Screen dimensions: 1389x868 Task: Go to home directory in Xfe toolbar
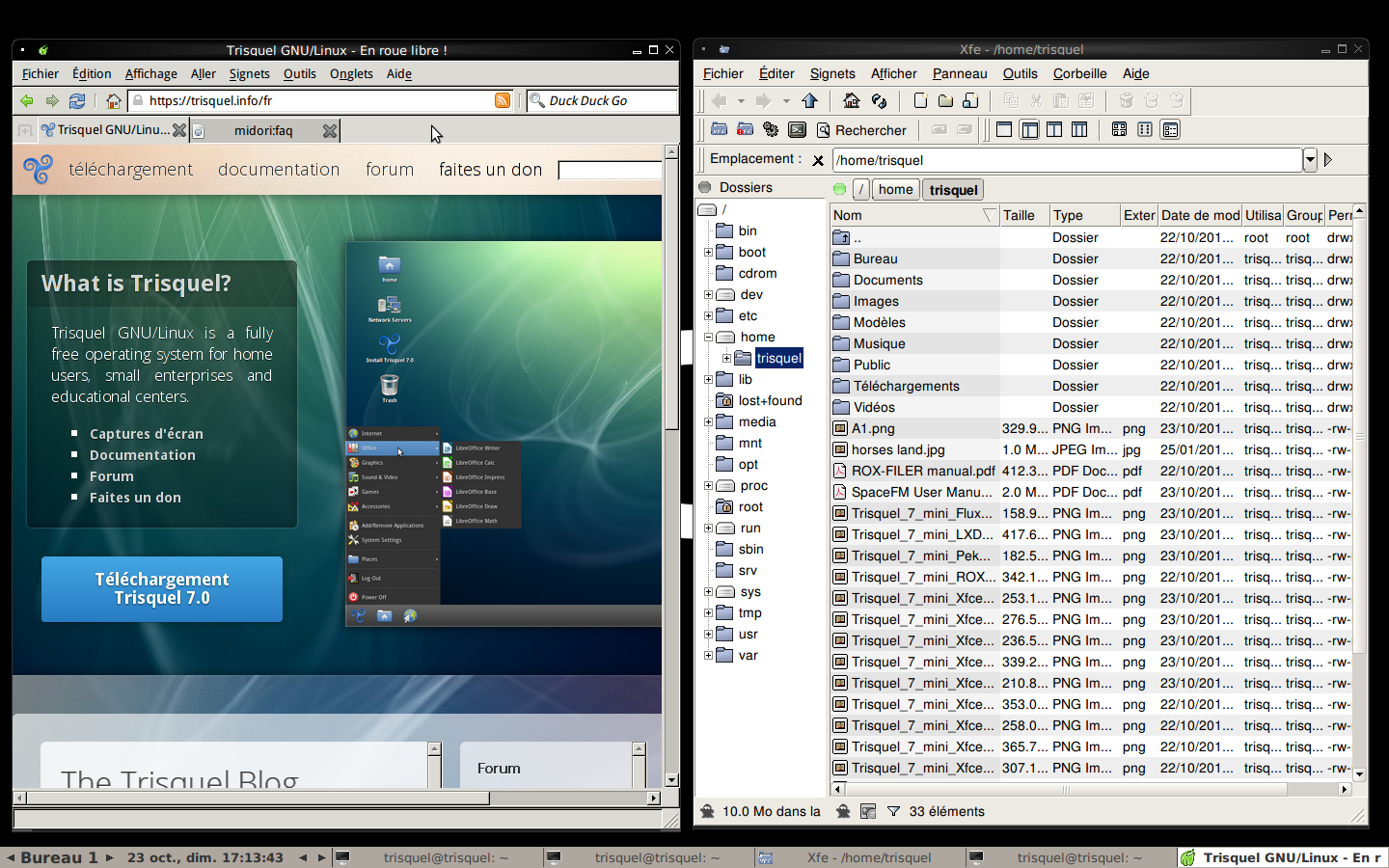[851, 100]
